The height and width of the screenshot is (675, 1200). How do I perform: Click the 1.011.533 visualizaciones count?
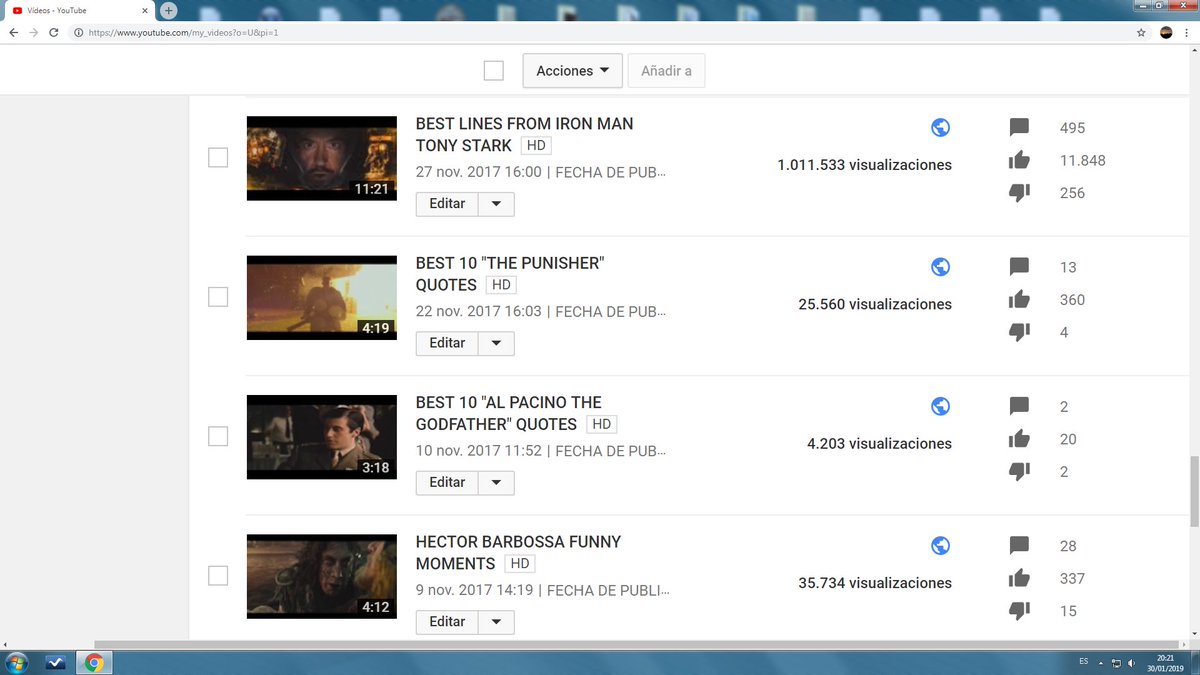(864, 165)
